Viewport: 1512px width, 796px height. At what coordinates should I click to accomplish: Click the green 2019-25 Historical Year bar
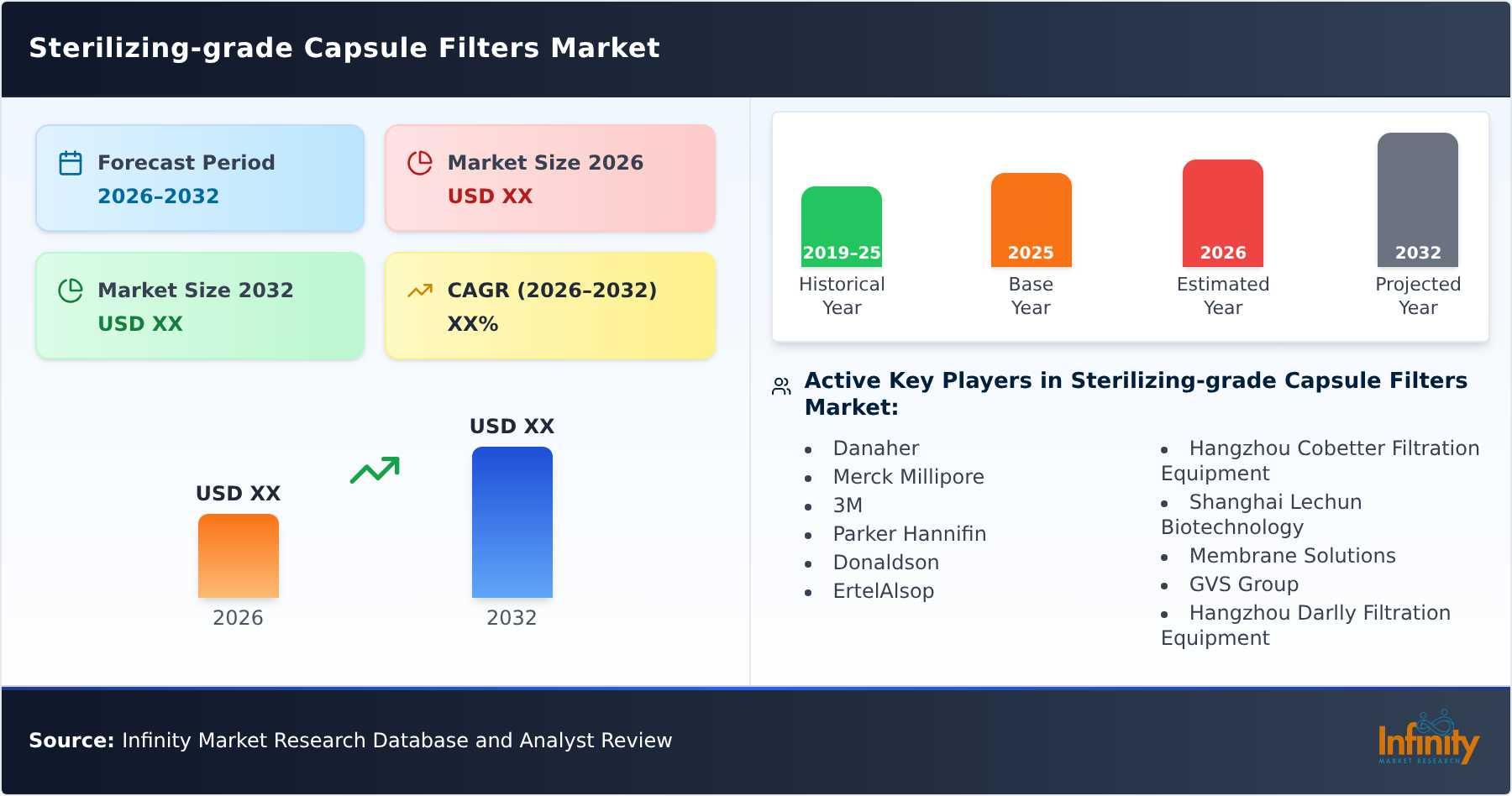pyautogui.click(x=842, y=227)
